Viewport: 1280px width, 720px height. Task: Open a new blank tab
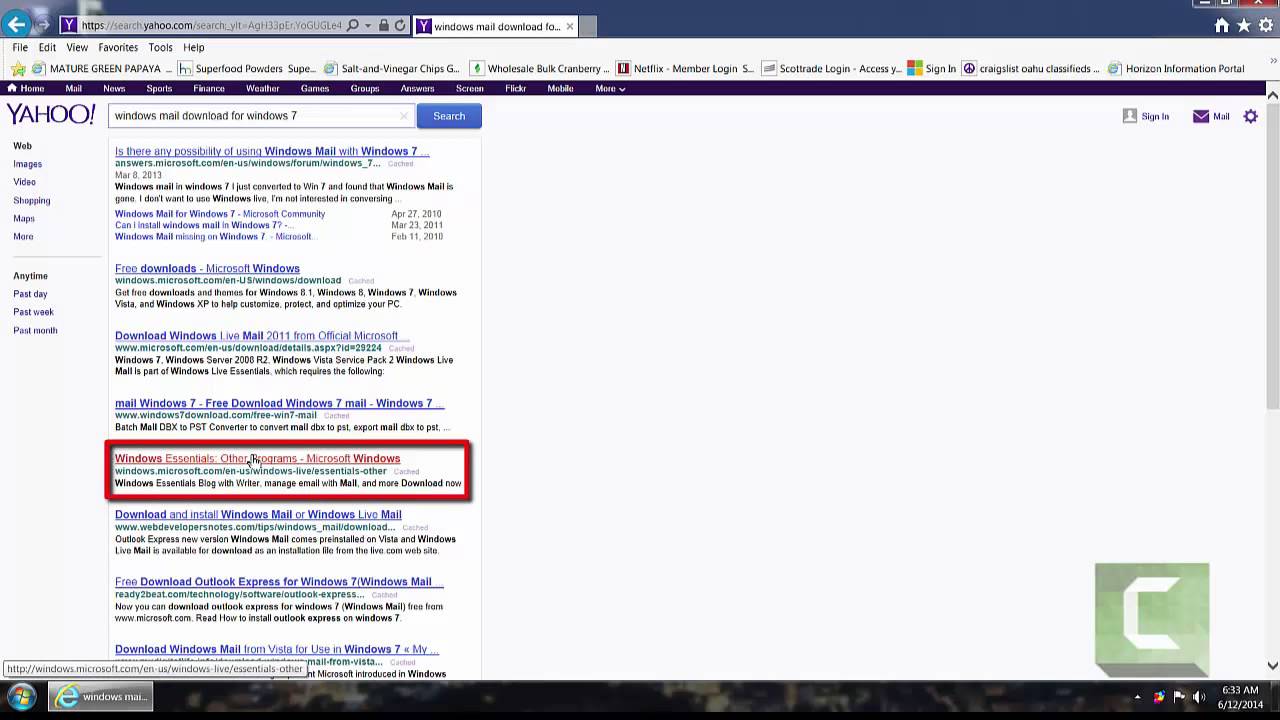(587, 25)
